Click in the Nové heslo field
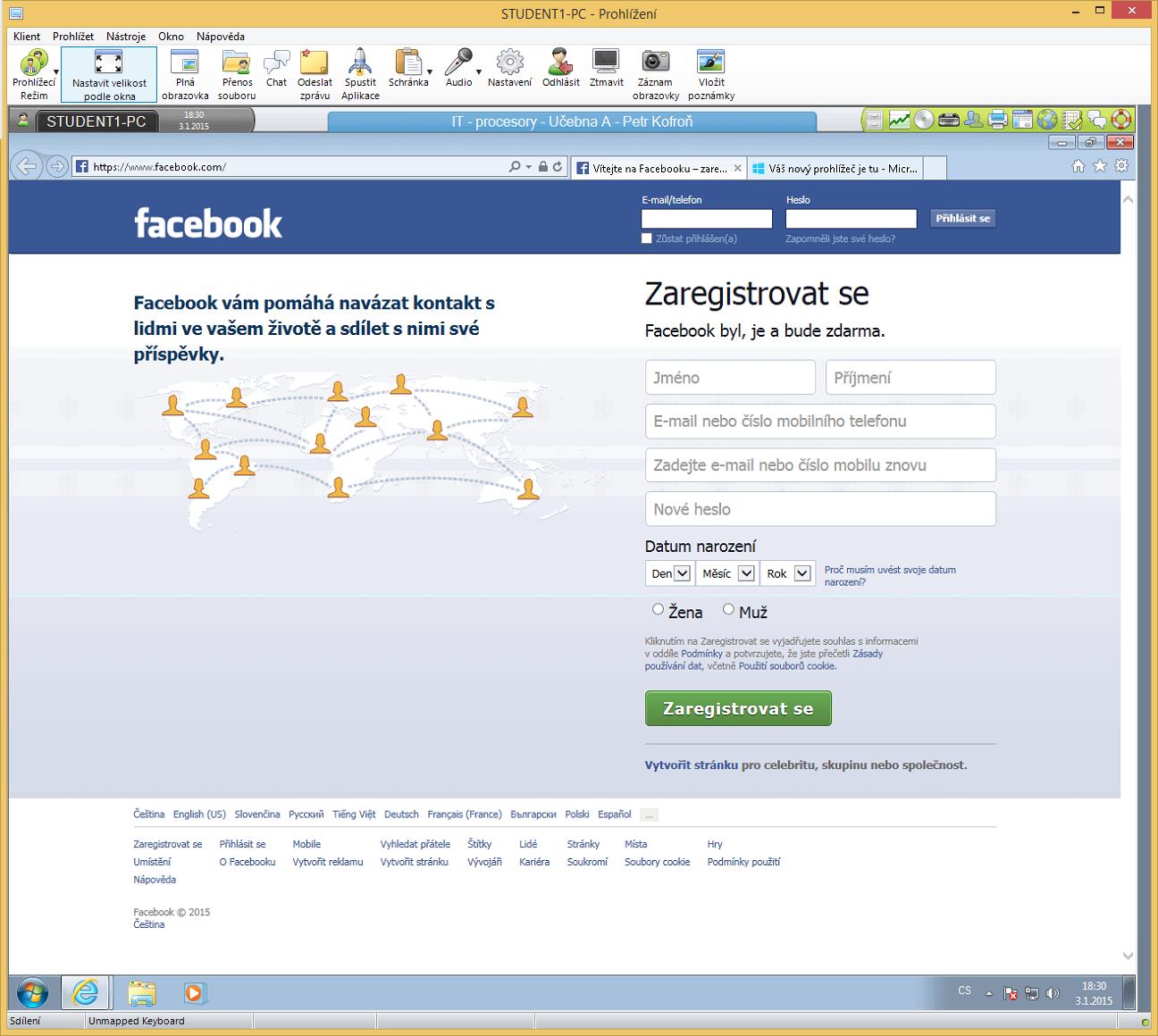This screenshot has width=1158, height=1036. pos(820,509)
